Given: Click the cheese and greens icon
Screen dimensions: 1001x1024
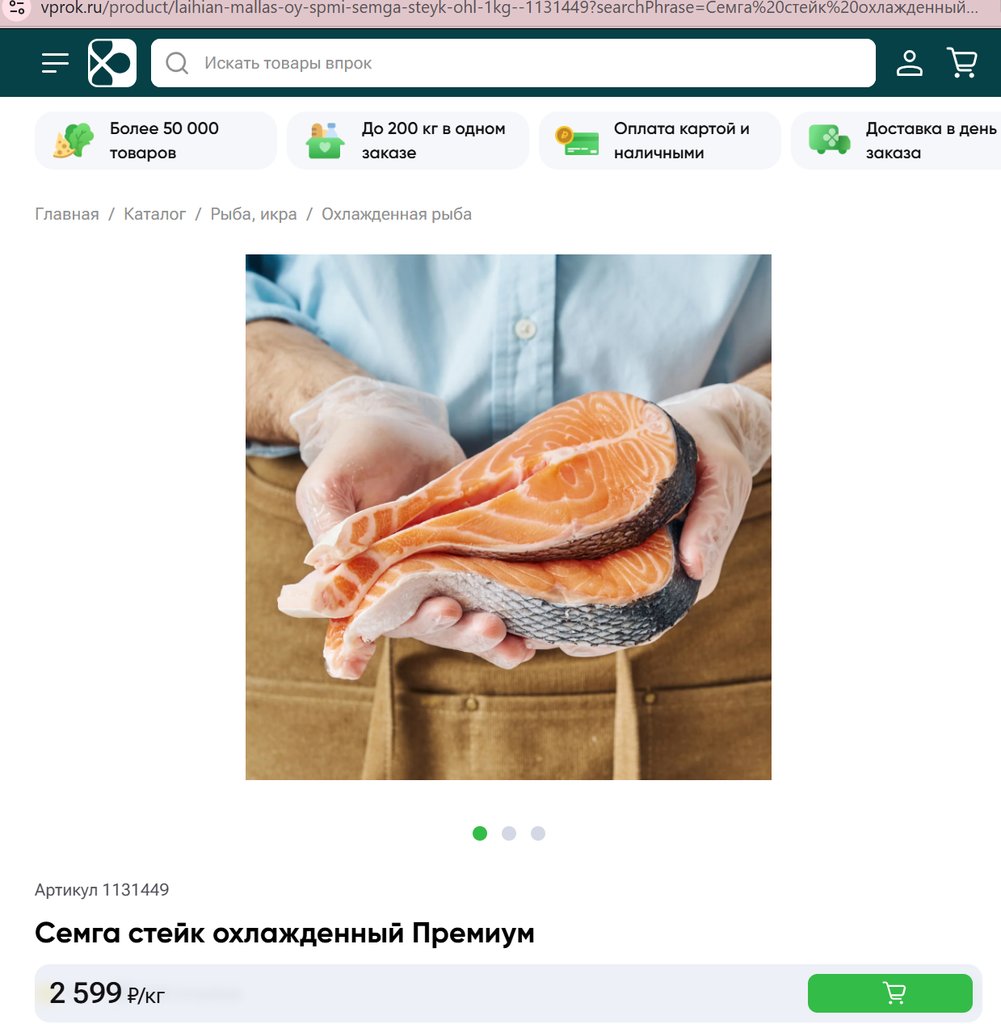Looking at the screenshot, I should point(73,140).
